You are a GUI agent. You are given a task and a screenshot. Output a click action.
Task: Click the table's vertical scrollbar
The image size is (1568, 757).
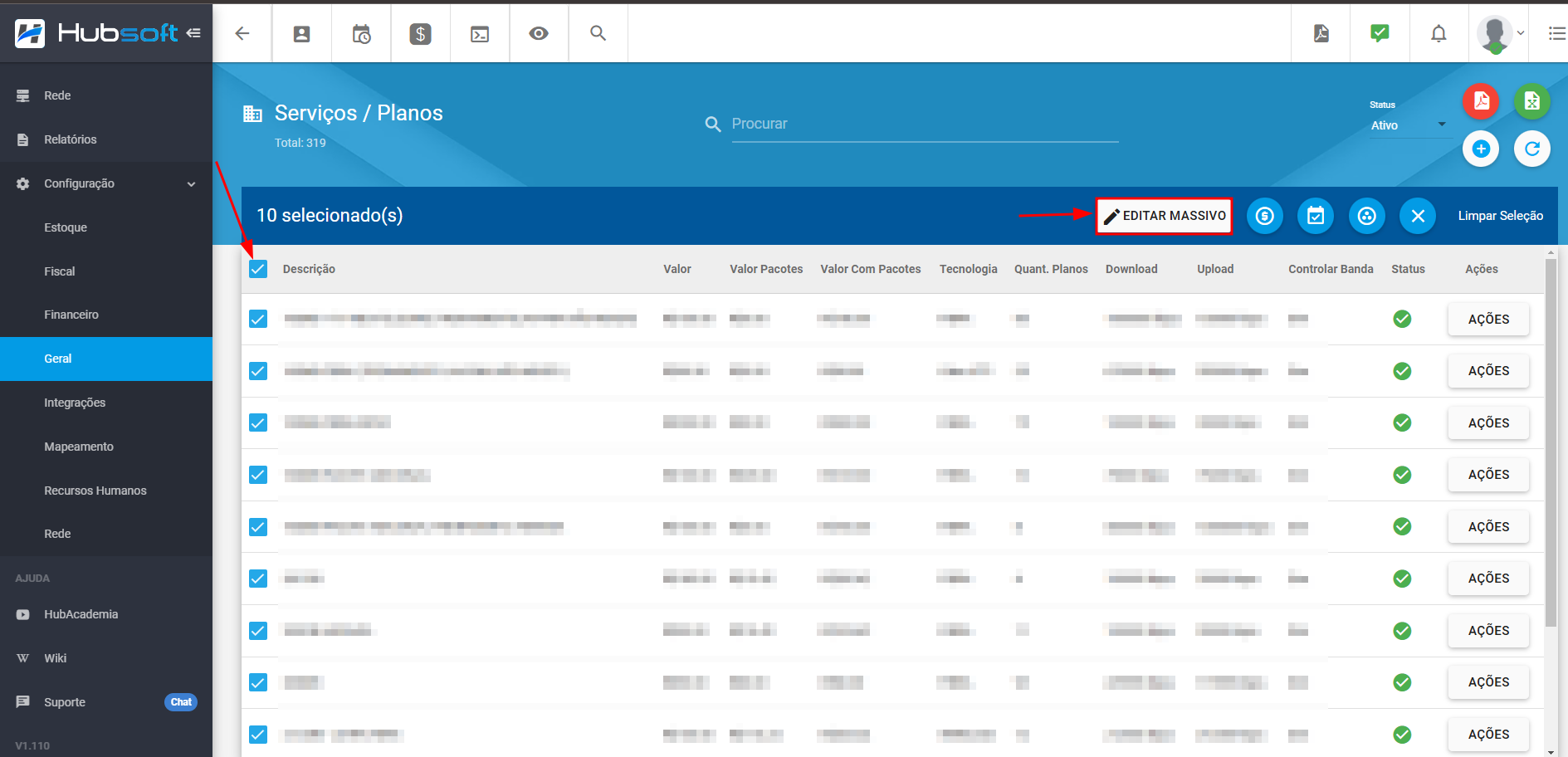[1551, 443]
